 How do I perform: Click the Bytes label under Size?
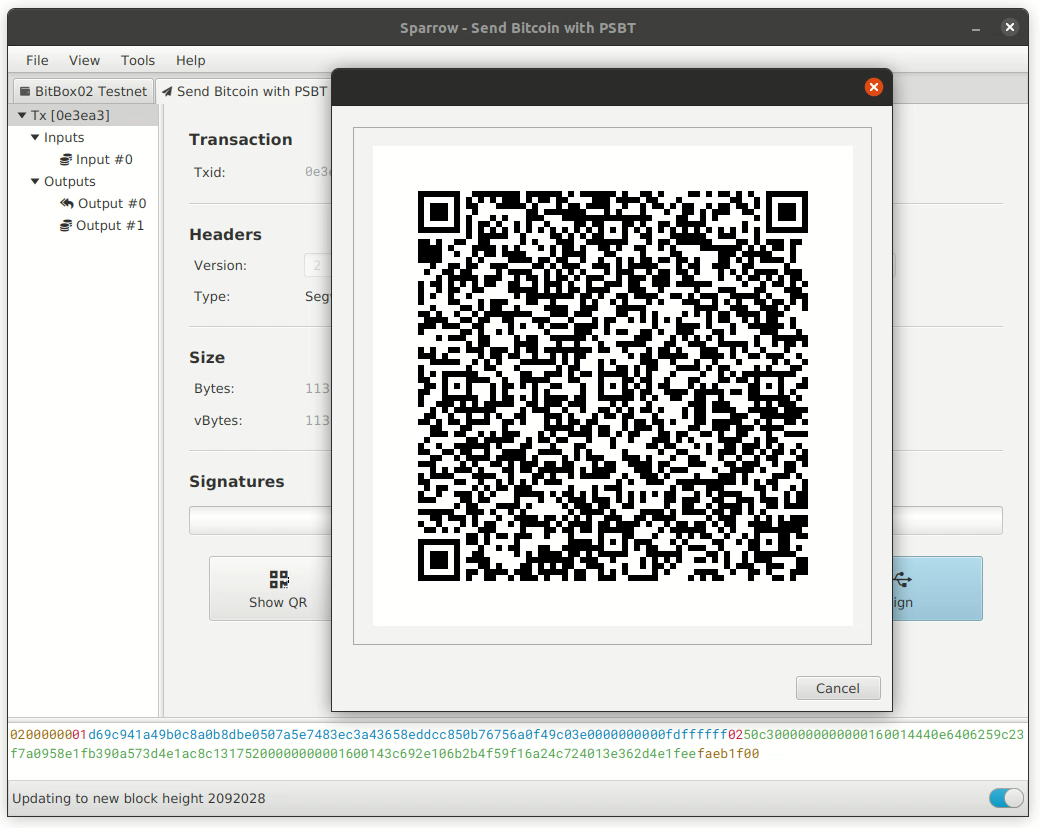214,388
